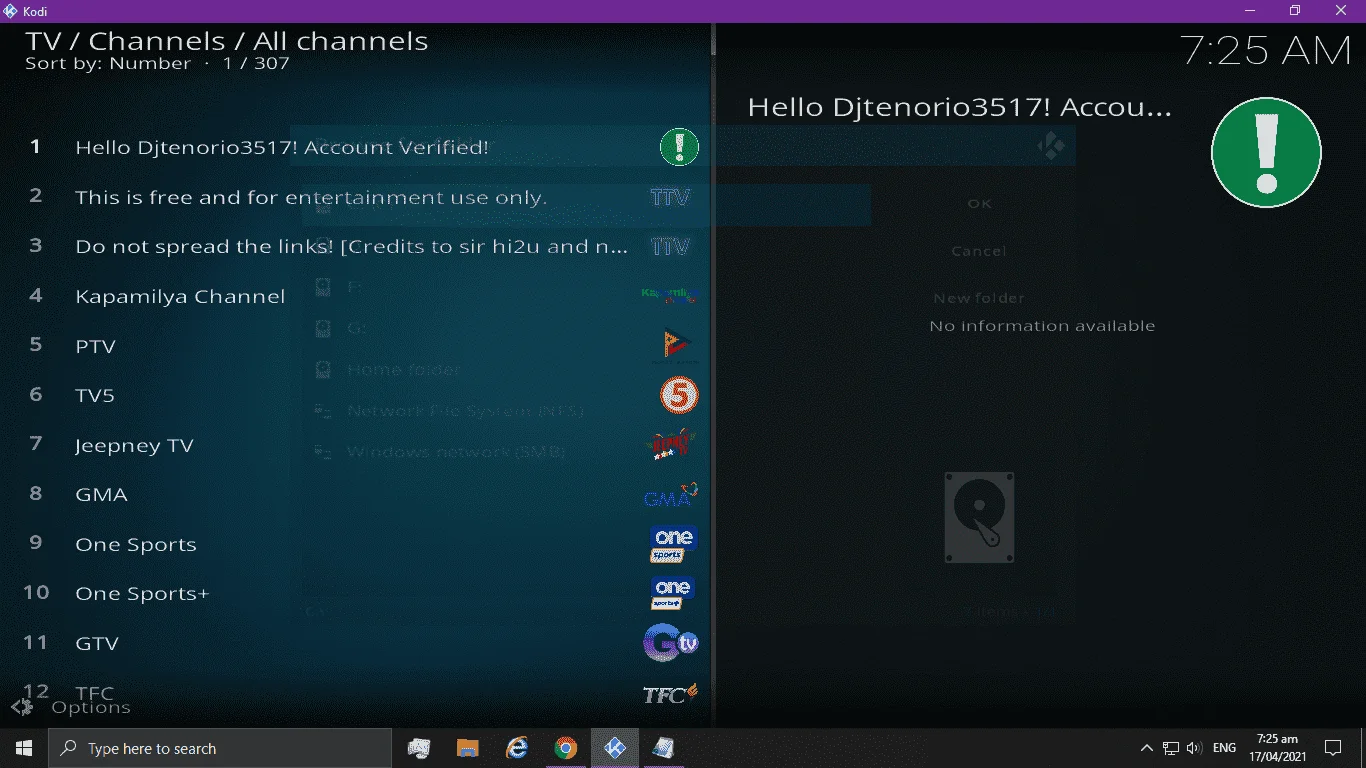The image size is (1366, 768).
Task: Launch Google Chrome from taskbar
Action: click(565, 748)
